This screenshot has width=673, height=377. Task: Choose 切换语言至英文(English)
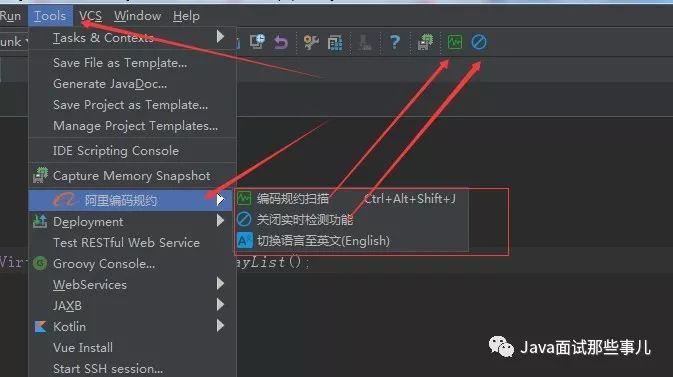(352, 241)
